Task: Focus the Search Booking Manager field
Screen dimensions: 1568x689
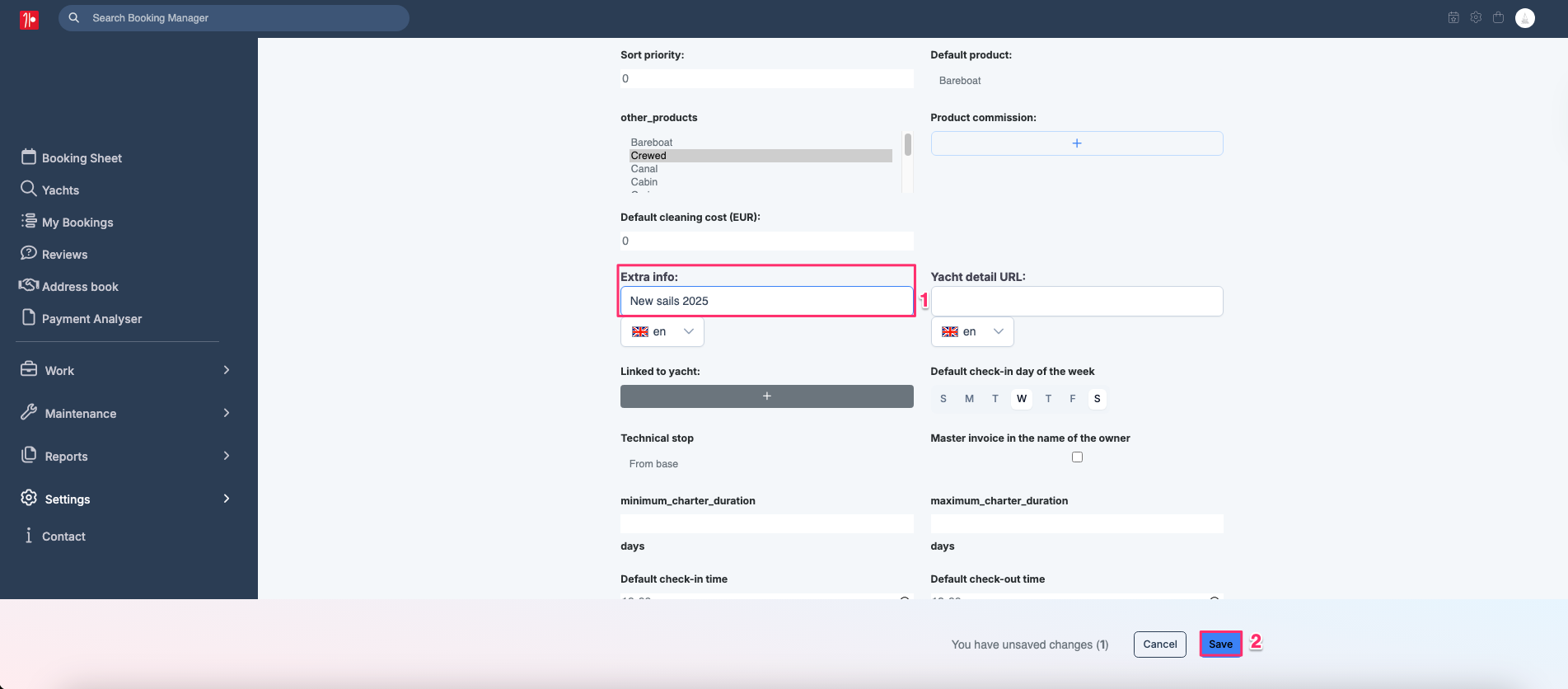Action: click(x=234, y=18)
